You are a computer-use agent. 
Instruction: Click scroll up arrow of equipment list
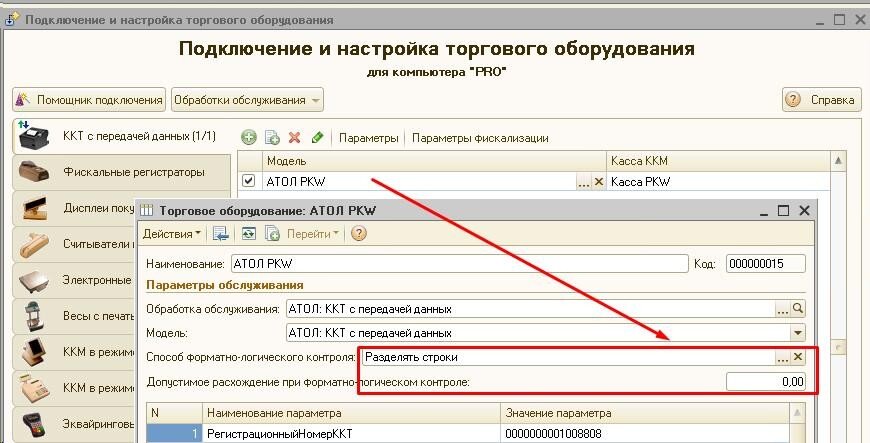838,161
